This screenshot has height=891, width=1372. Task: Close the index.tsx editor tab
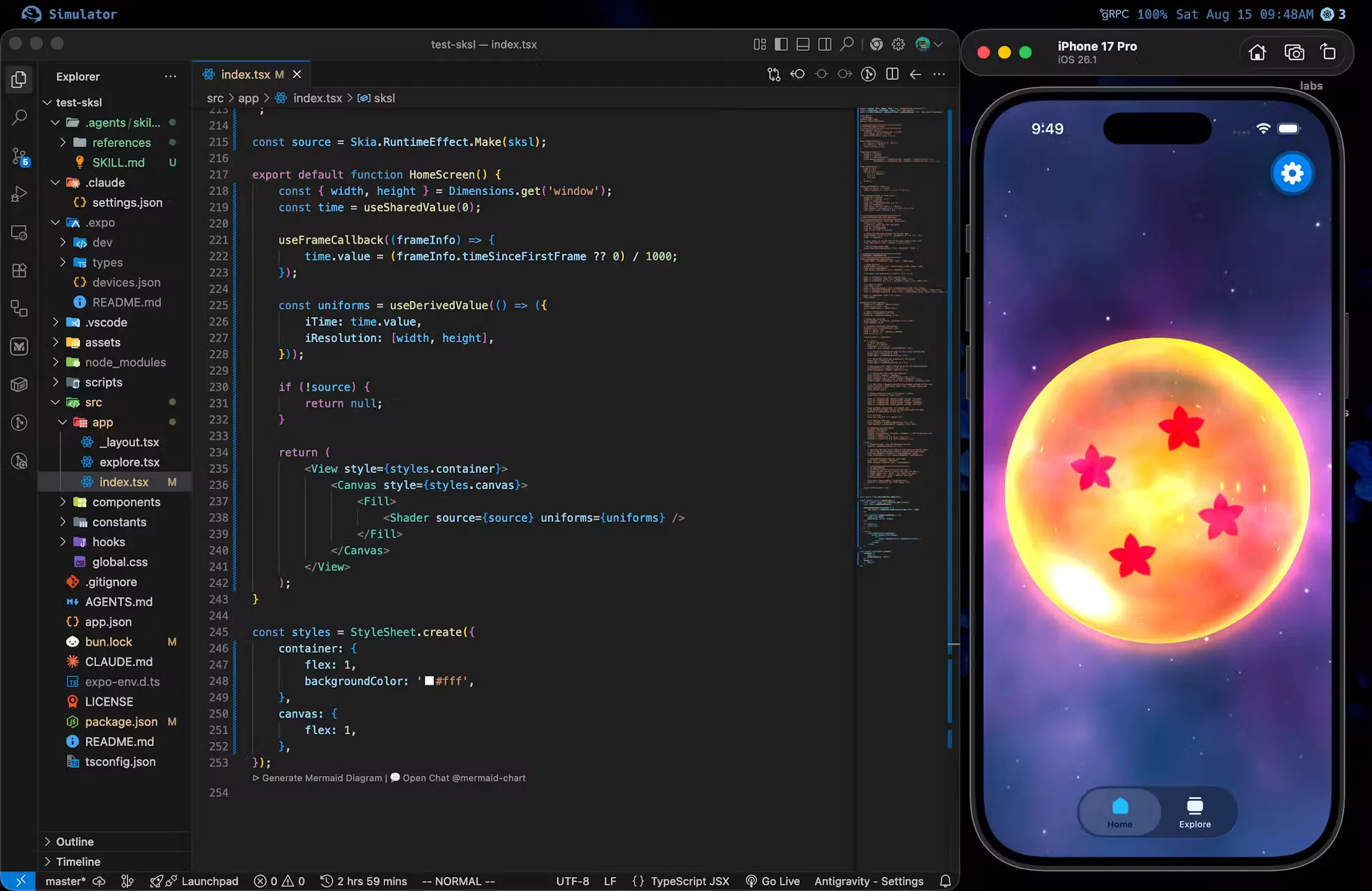pos(297,75)
